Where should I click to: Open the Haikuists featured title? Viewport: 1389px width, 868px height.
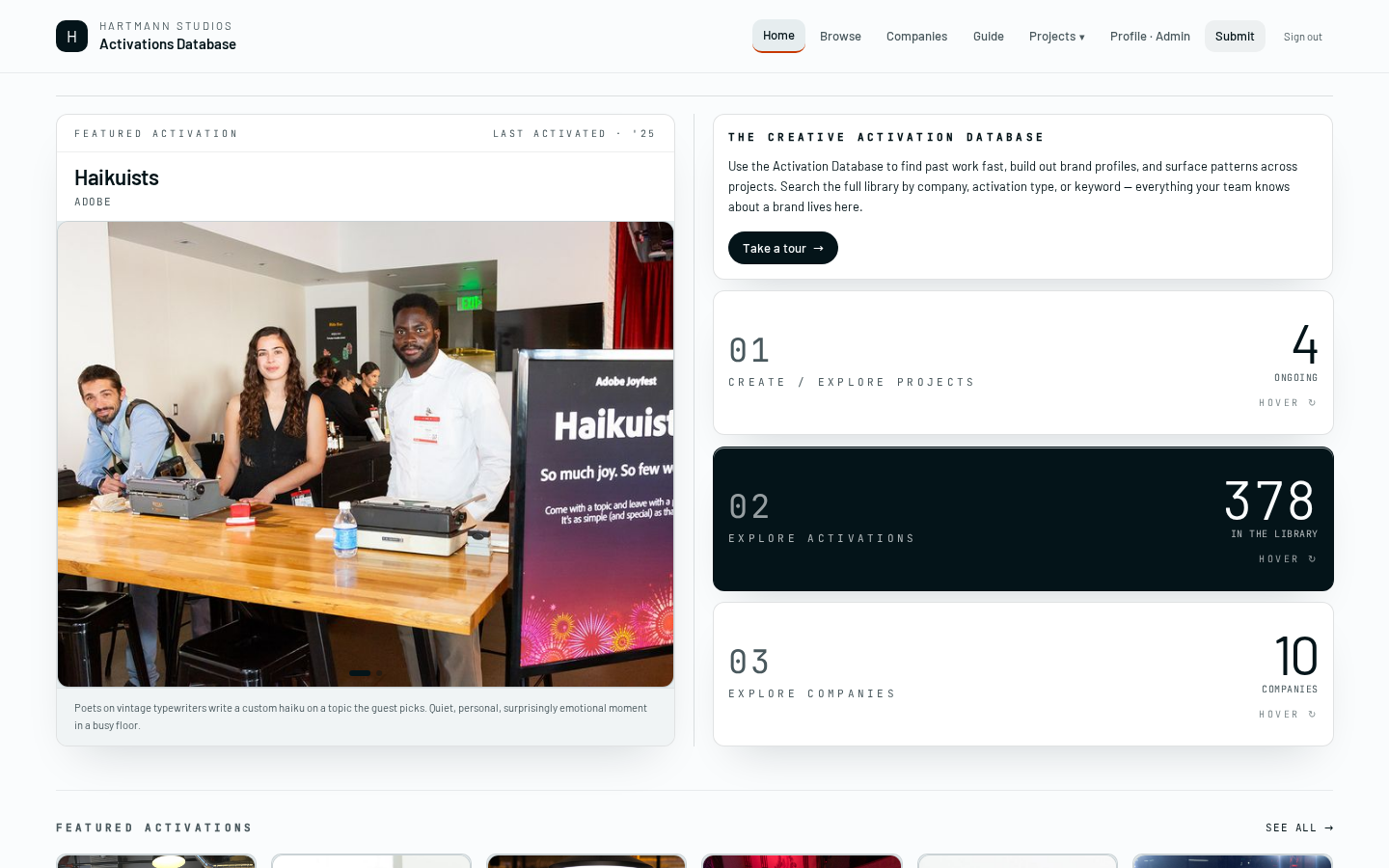(x=117, y=177)
